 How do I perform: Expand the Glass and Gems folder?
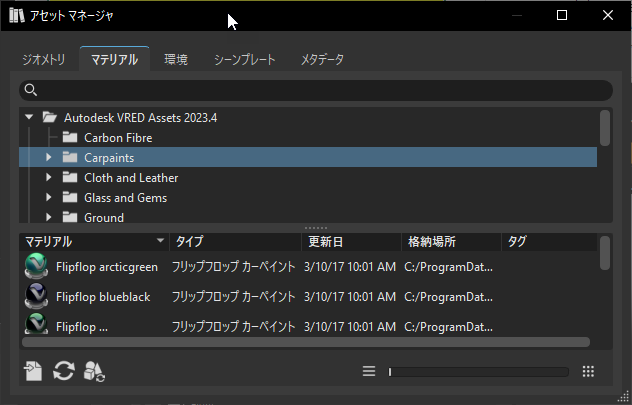(49, 197)
